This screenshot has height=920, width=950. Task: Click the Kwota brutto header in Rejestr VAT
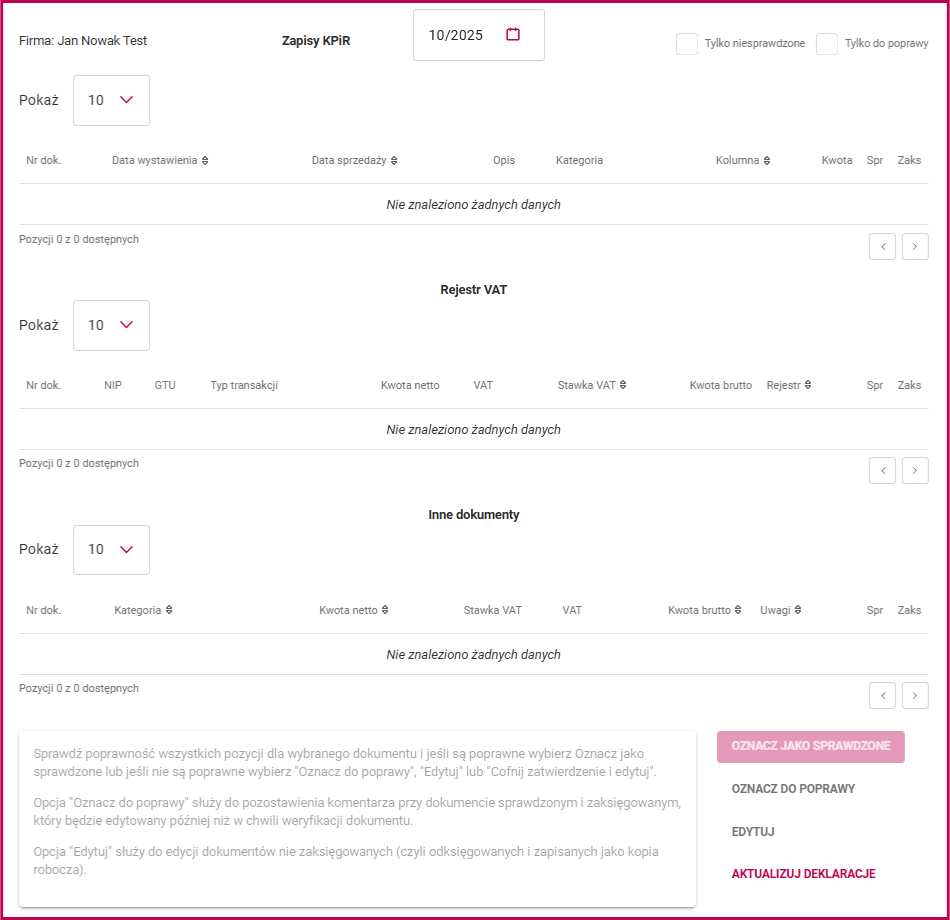pos(720,385)
